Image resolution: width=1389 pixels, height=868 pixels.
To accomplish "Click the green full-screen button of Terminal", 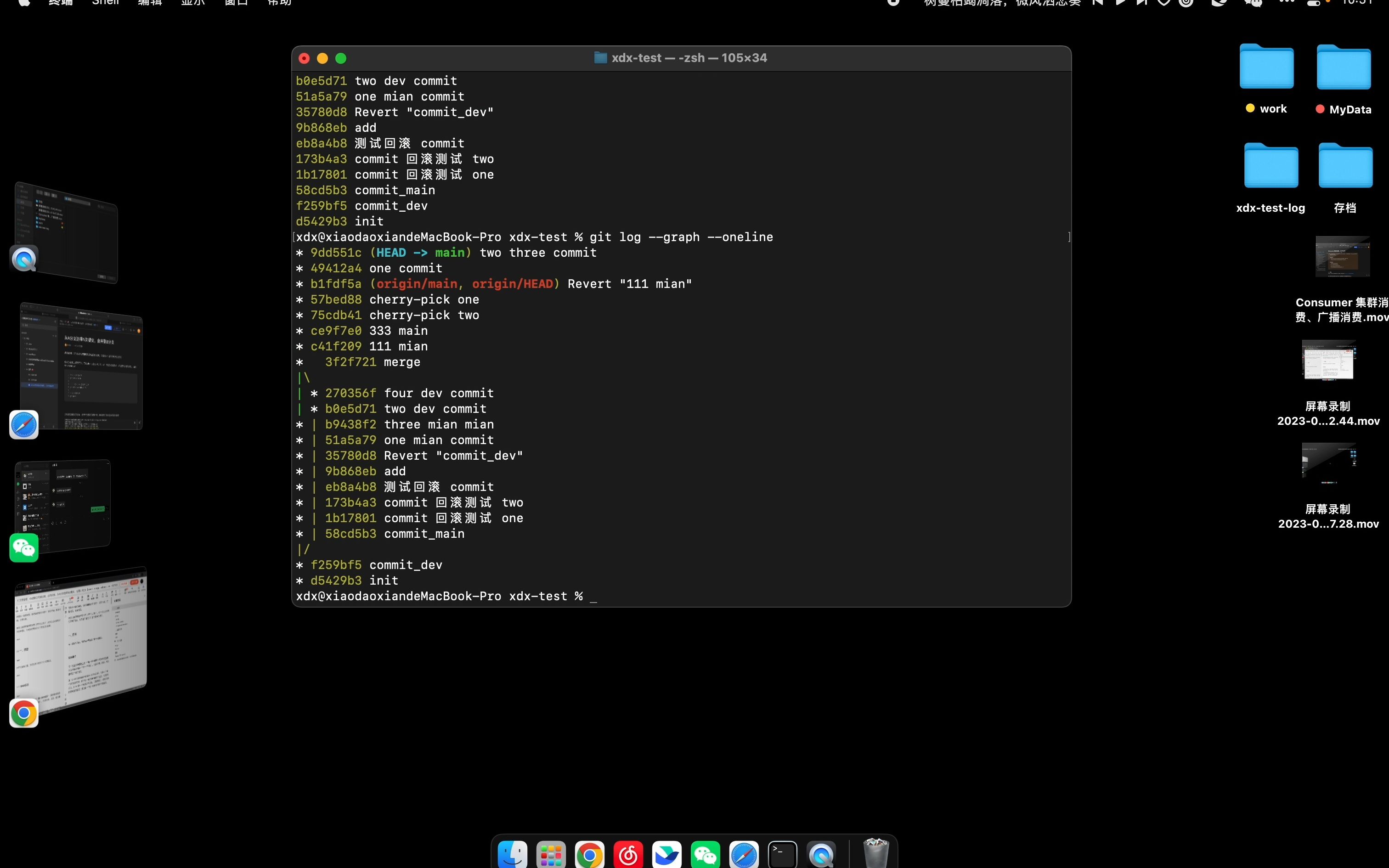I will [x=341, y=58].
